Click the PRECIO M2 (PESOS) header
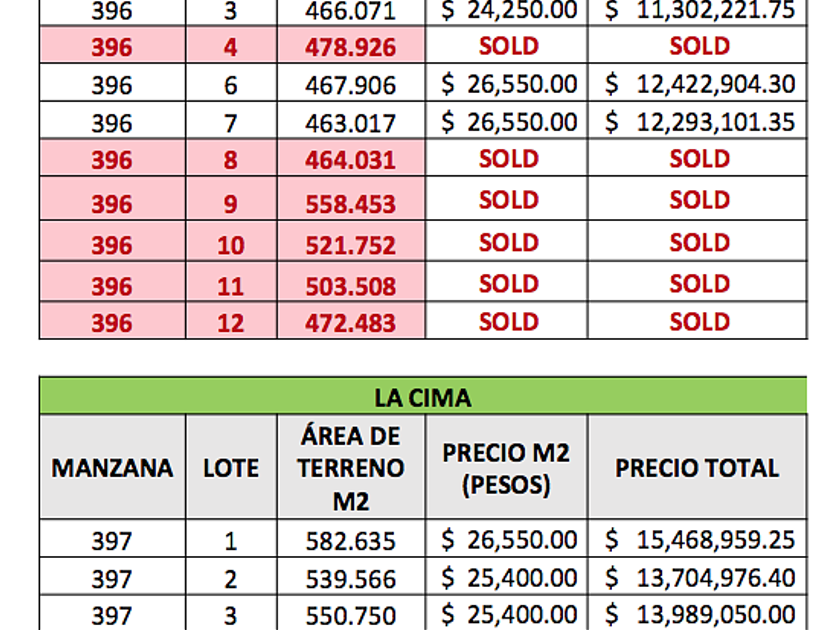 coord(506,467)
